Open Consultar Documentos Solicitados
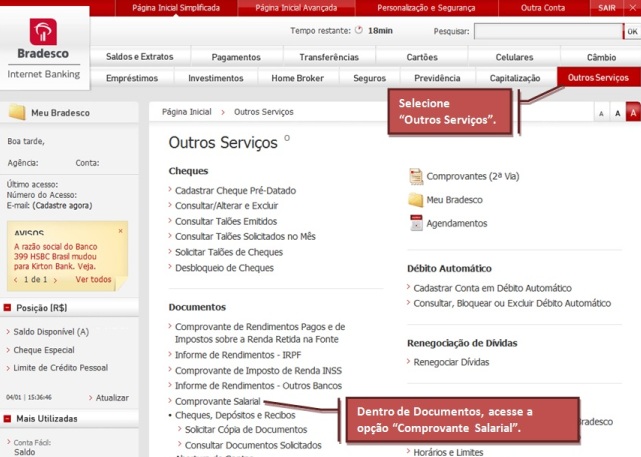641x457 pixels. [253, 445]
